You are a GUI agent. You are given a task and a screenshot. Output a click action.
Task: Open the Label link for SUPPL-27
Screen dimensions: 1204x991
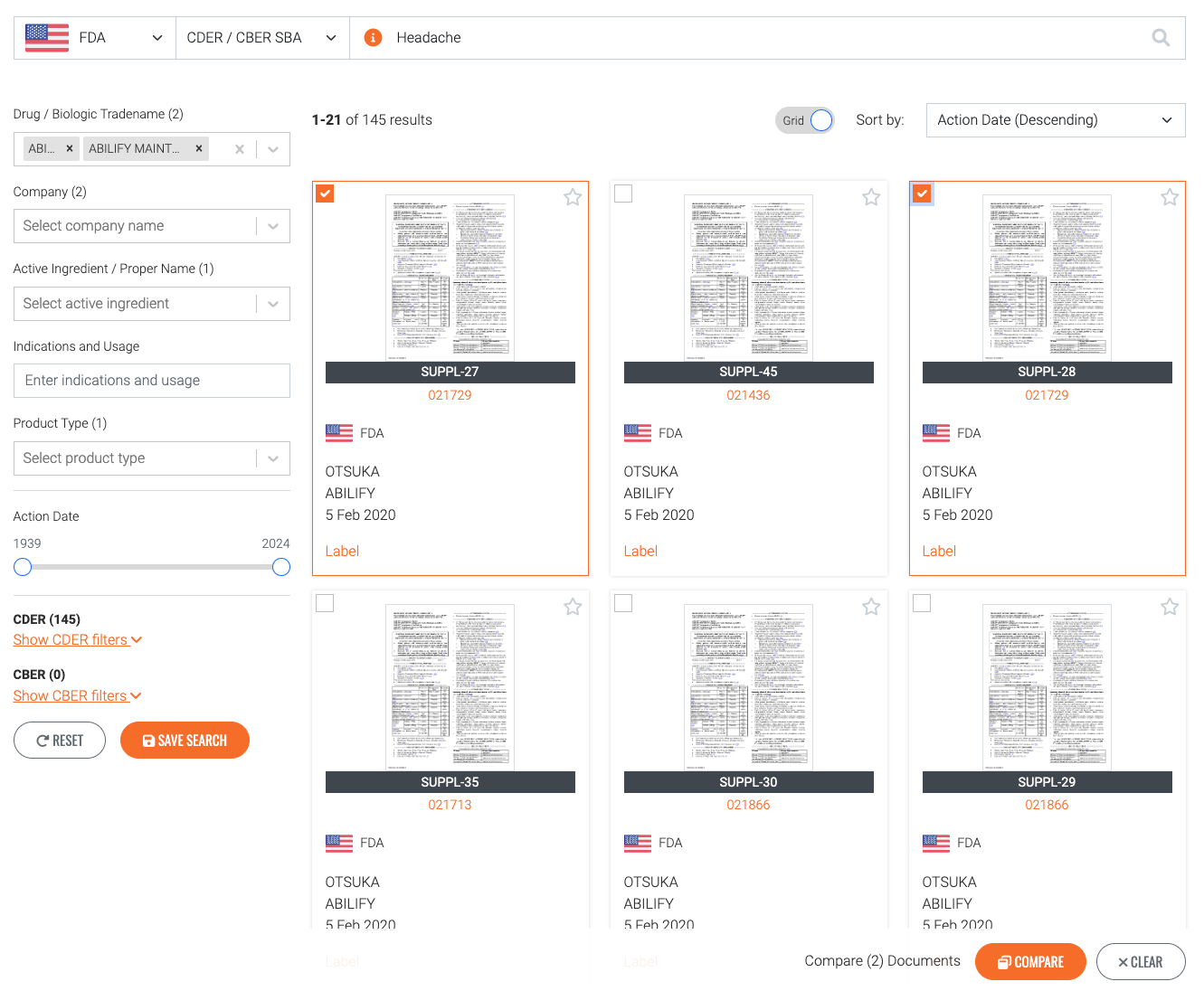click(342, 552)
